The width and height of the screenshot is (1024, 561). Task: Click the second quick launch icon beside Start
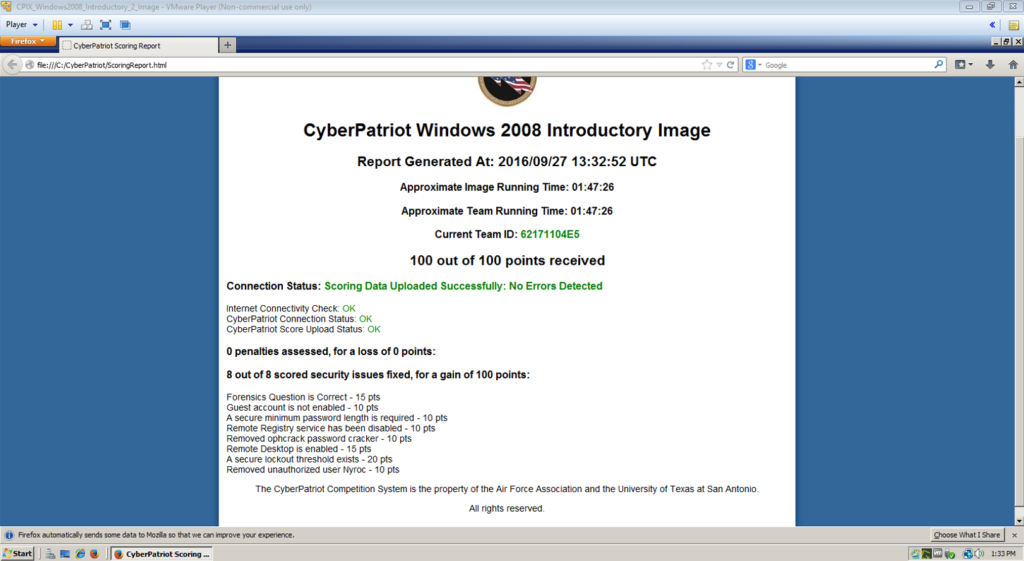tap(65, 554)
